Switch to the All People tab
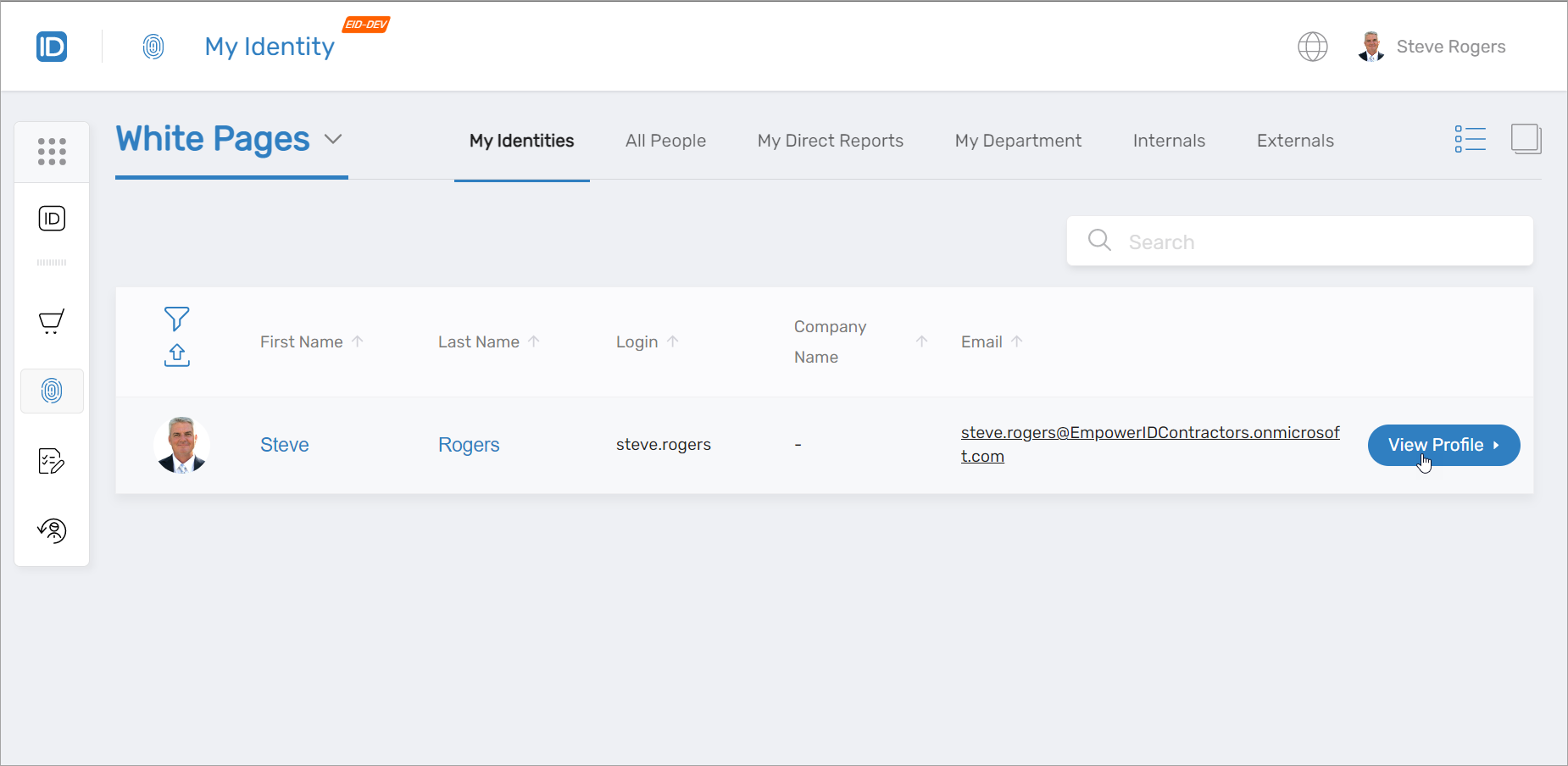1568x766 pixels. (x=665, y=141)
